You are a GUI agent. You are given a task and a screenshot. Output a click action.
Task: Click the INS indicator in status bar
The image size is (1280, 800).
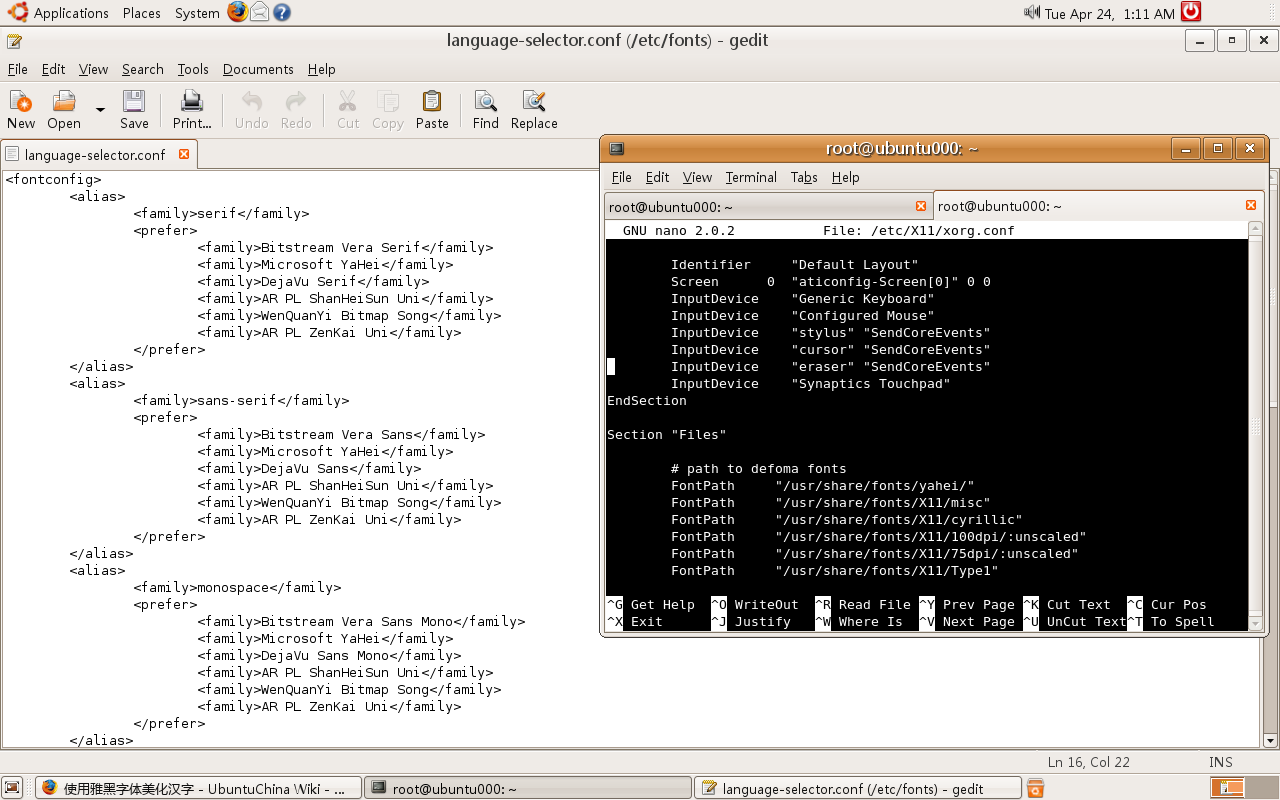pyautogui.click(x=1221, y=762)
